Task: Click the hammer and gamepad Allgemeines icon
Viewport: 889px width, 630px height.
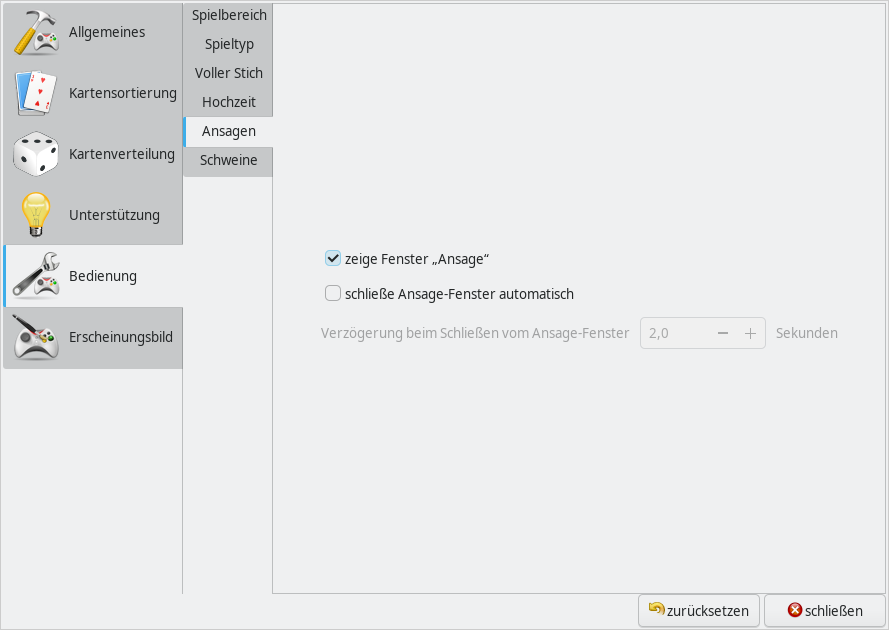Action: (36, 33)
